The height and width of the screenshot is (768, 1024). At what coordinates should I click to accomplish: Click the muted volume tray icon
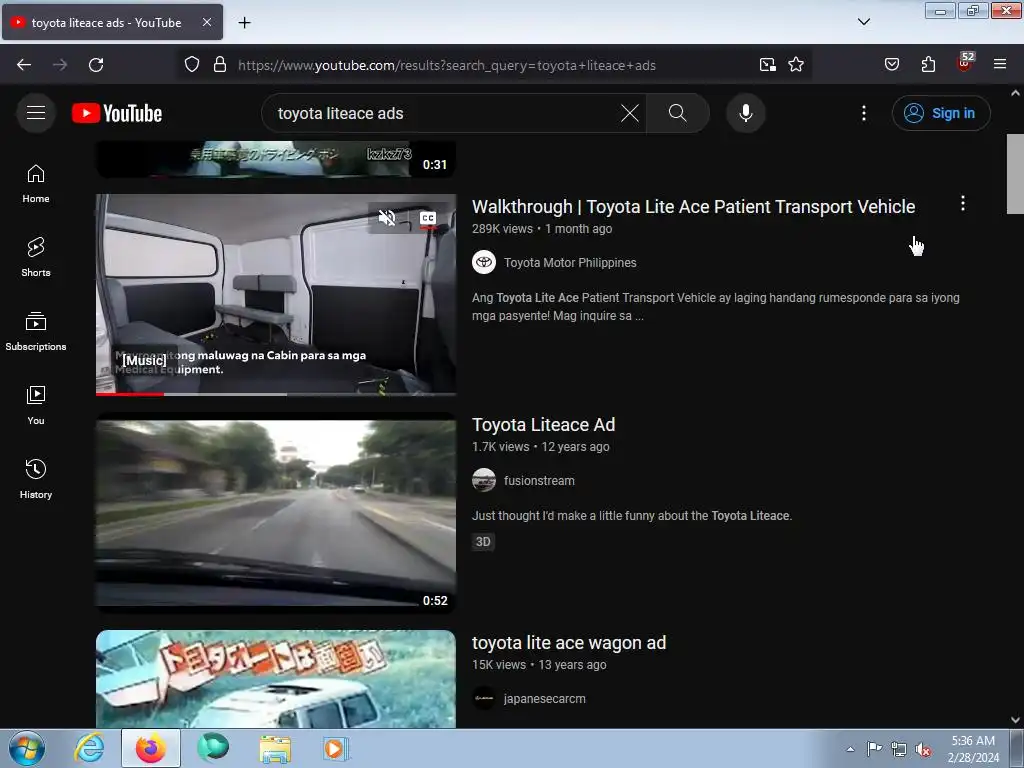click(x=923, y=749)
